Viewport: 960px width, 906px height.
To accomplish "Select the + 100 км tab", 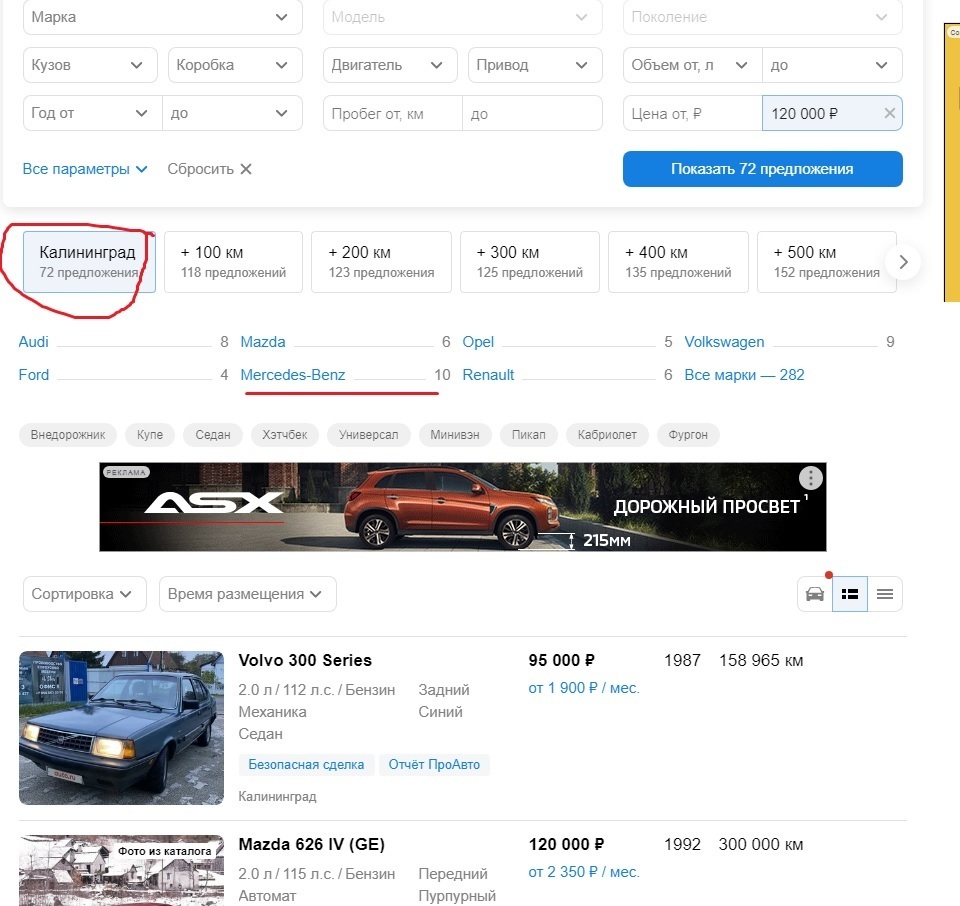I will point(233,262).
